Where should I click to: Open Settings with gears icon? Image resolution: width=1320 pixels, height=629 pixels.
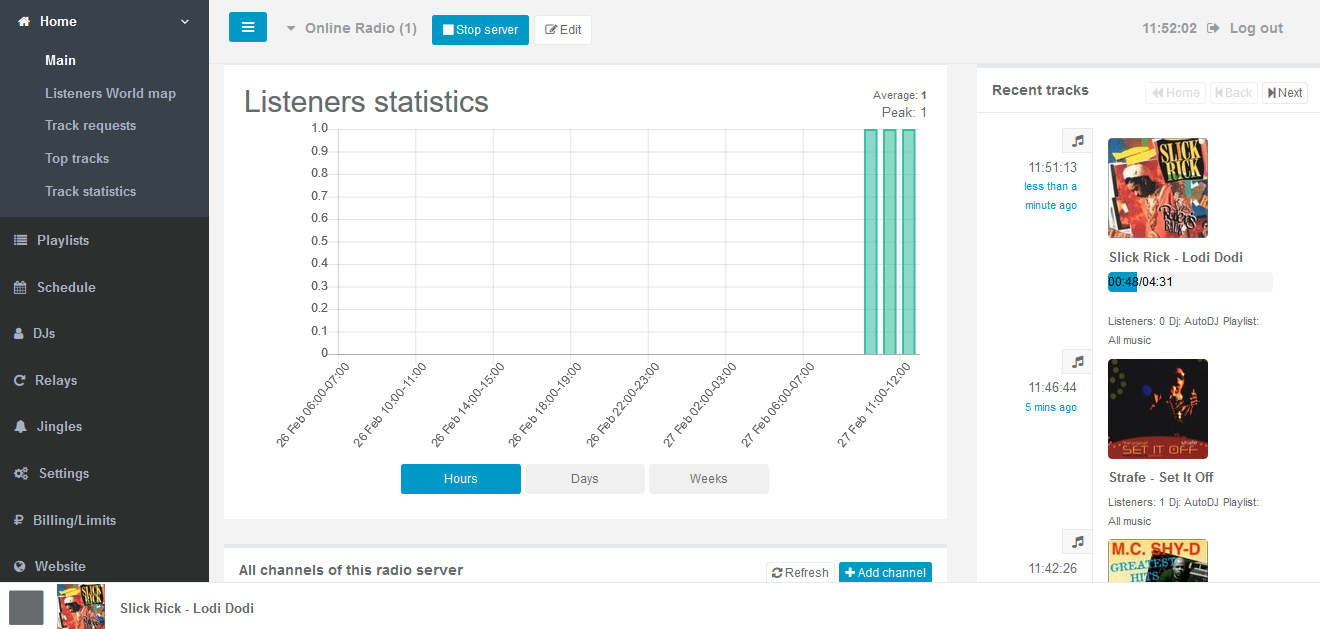[x=63, y=473]
